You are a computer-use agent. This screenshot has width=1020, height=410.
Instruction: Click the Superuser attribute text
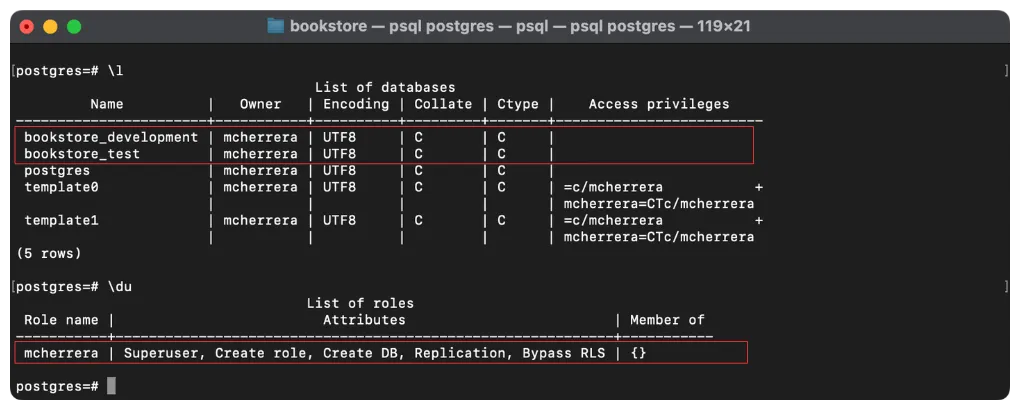(x=160, y=353)
